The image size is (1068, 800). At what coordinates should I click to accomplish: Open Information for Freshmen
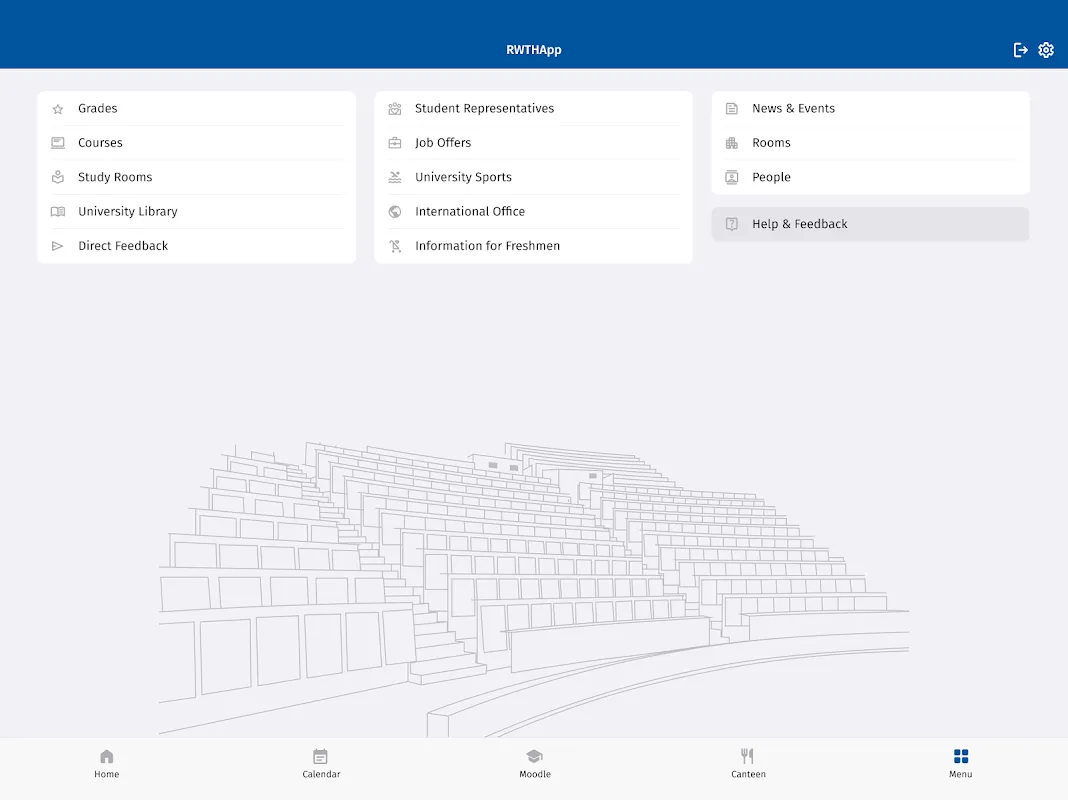487,246
